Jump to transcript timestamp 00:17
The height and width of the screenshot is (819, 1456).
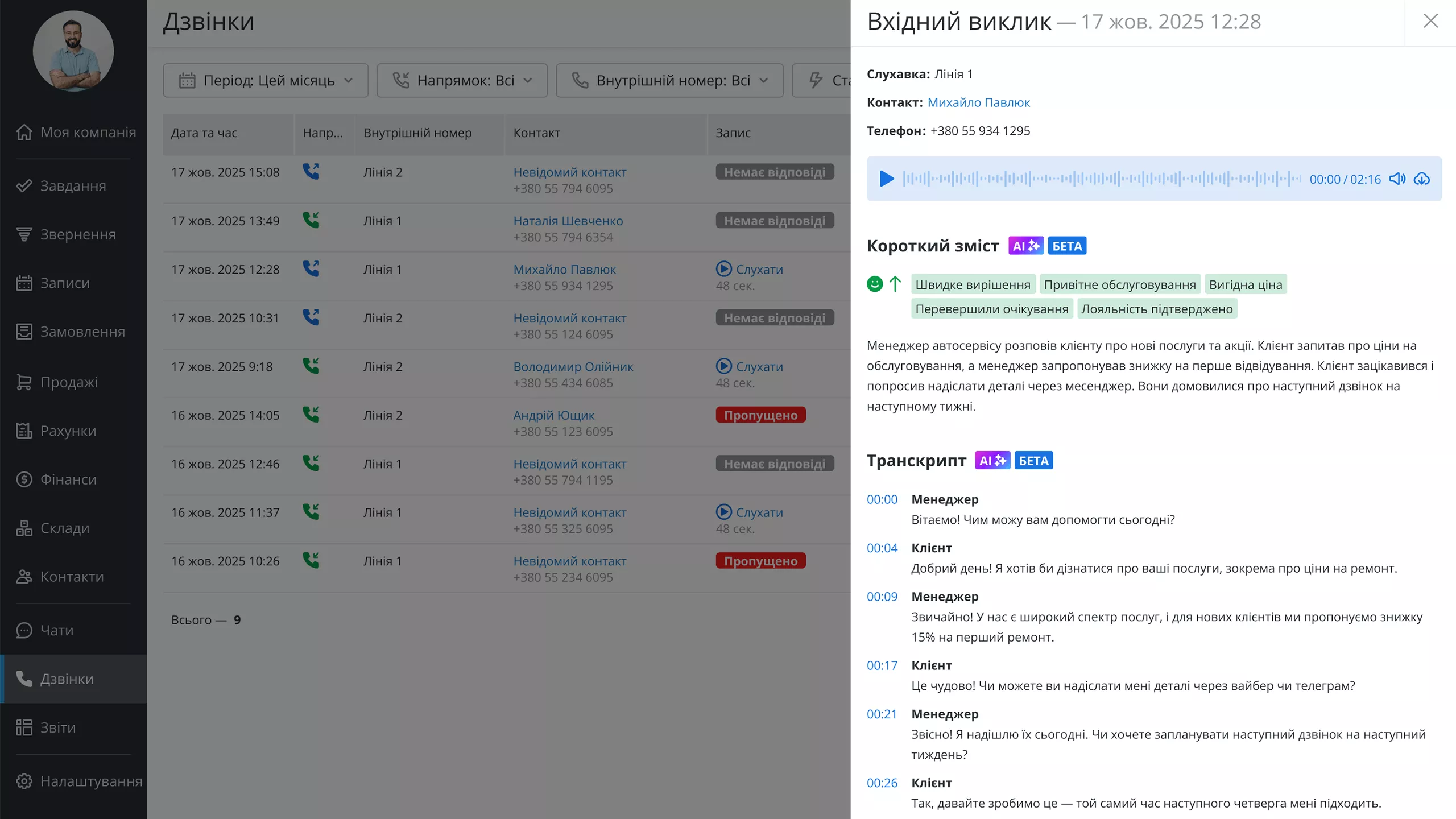[x=882, y=665]
